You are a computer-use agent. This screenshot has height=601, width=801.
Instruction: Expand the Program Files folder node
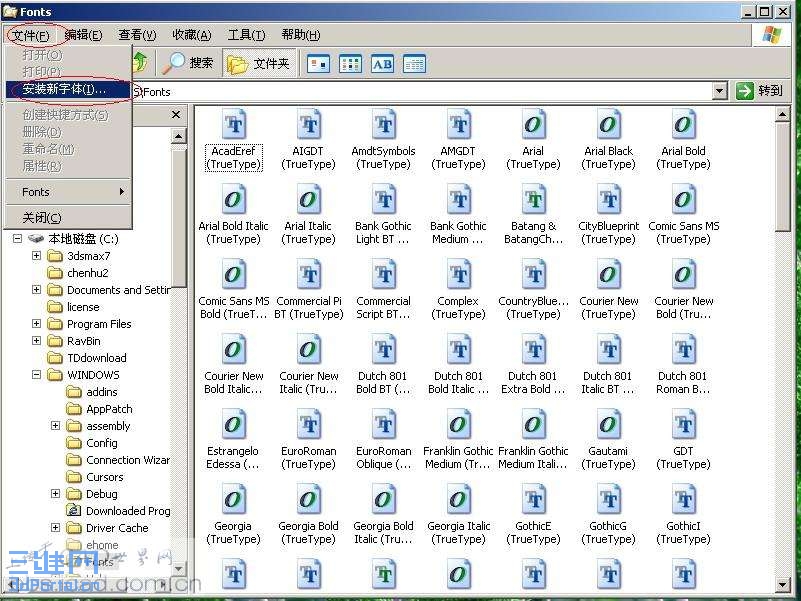36,323
